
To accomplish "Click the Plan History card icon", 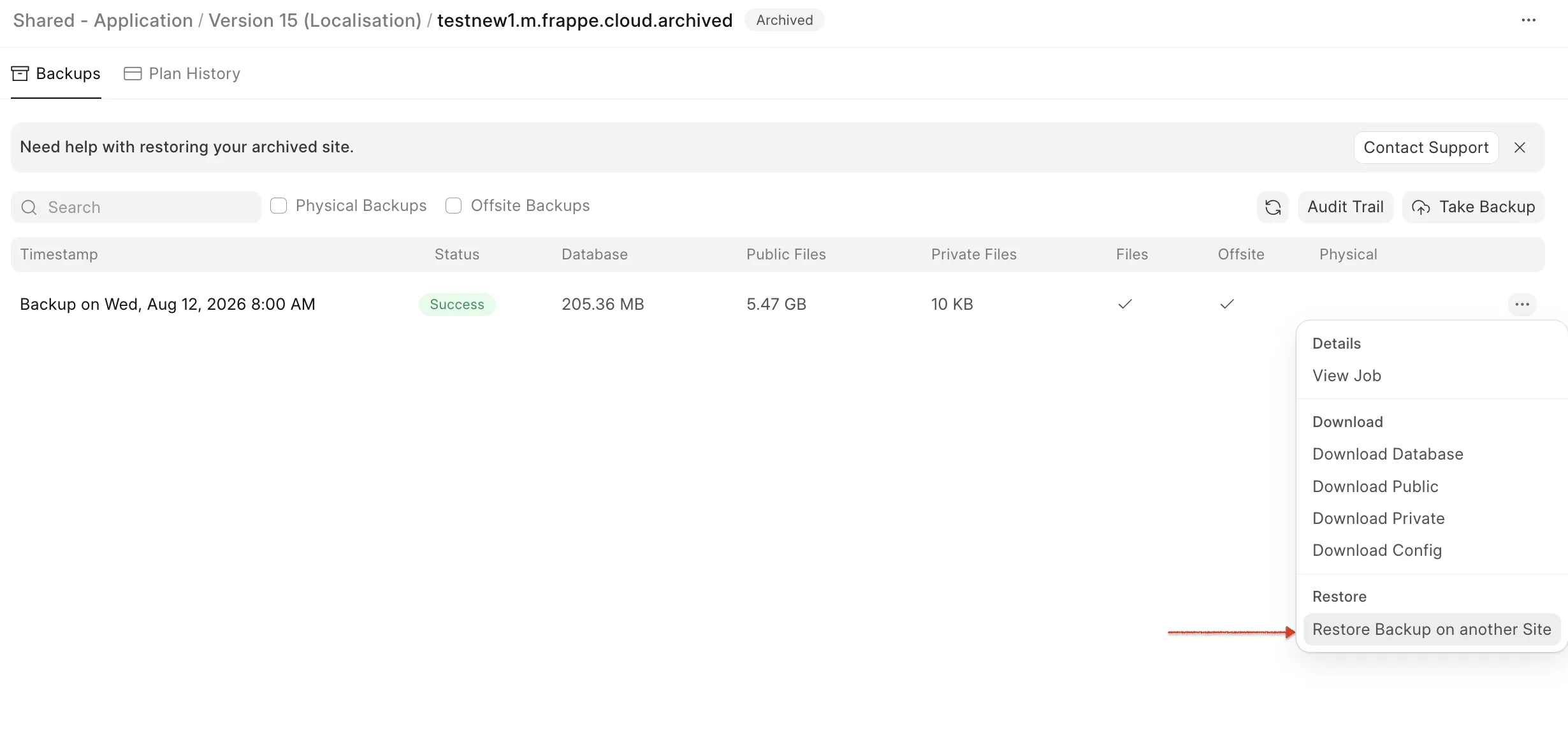I will pos(133,73).
